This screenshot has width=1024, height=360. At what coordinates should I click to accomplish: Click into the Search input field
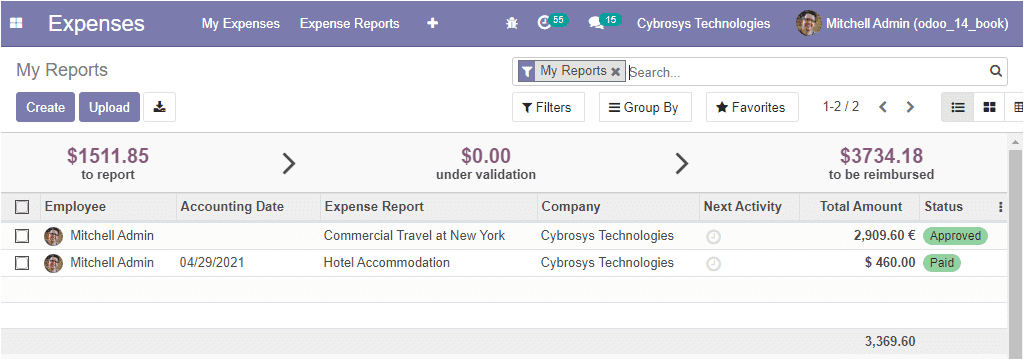tap(807, 72)
